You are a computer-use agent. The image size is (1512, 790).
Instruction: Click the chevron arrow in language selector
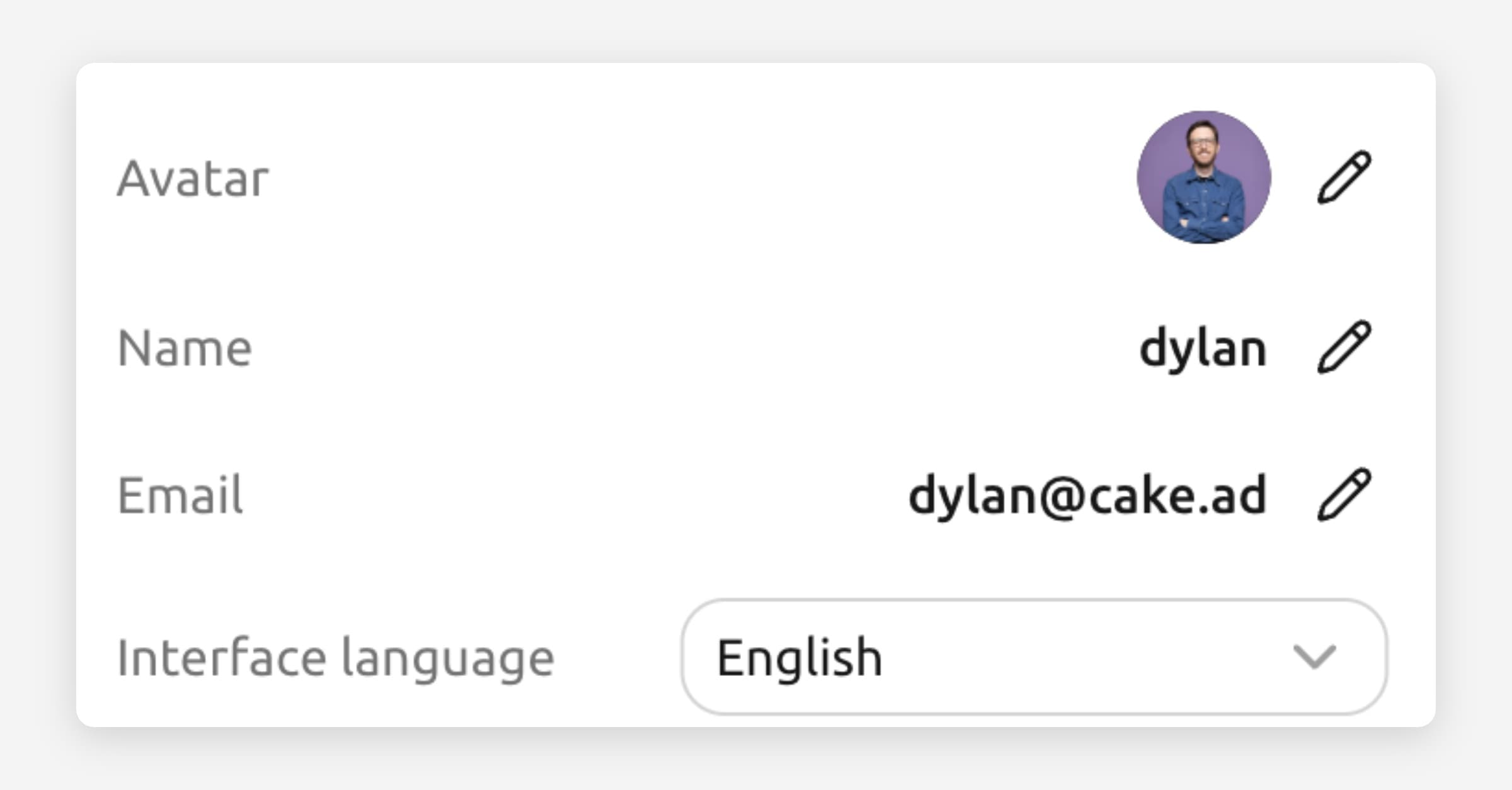point(1314,657)
